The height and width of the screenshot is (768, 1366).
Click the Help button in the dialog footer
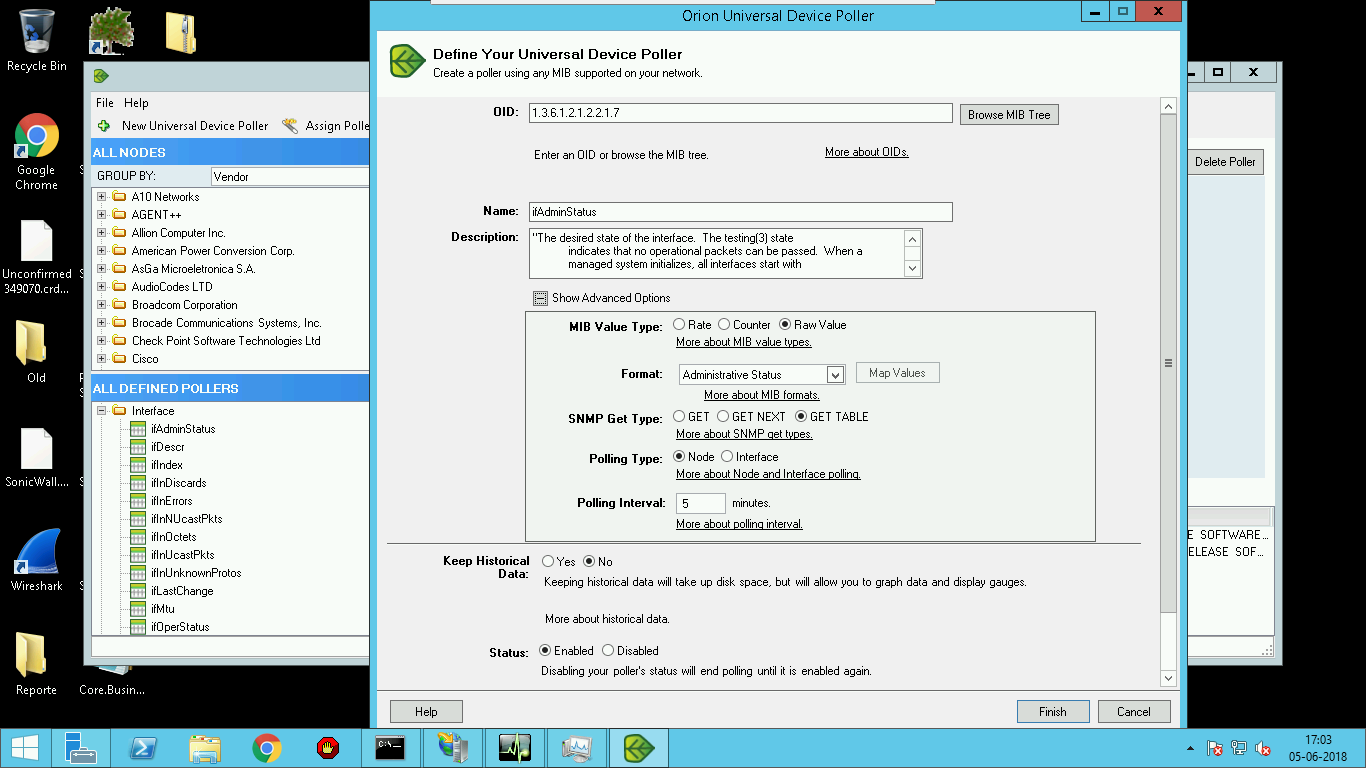coord(426,712)
